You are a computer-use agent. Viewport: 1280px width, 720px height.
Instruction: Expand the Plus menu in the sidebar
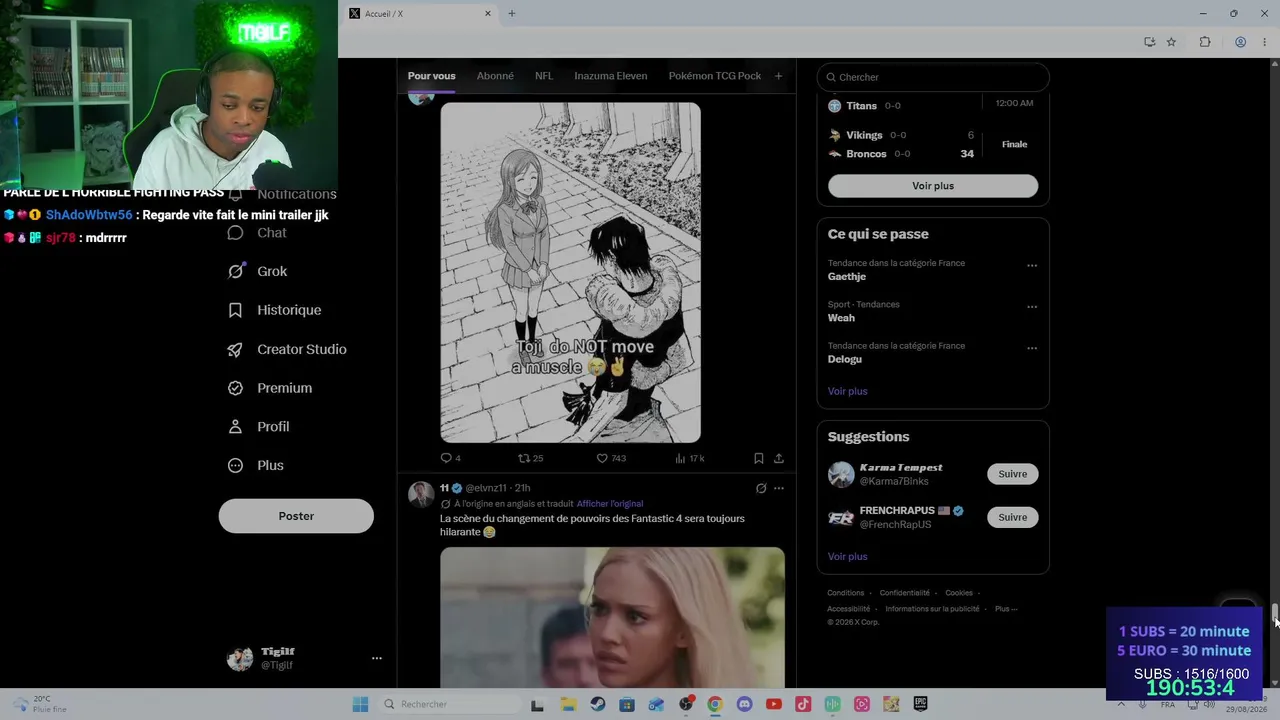pyautogui.click(x=256, y=465)
